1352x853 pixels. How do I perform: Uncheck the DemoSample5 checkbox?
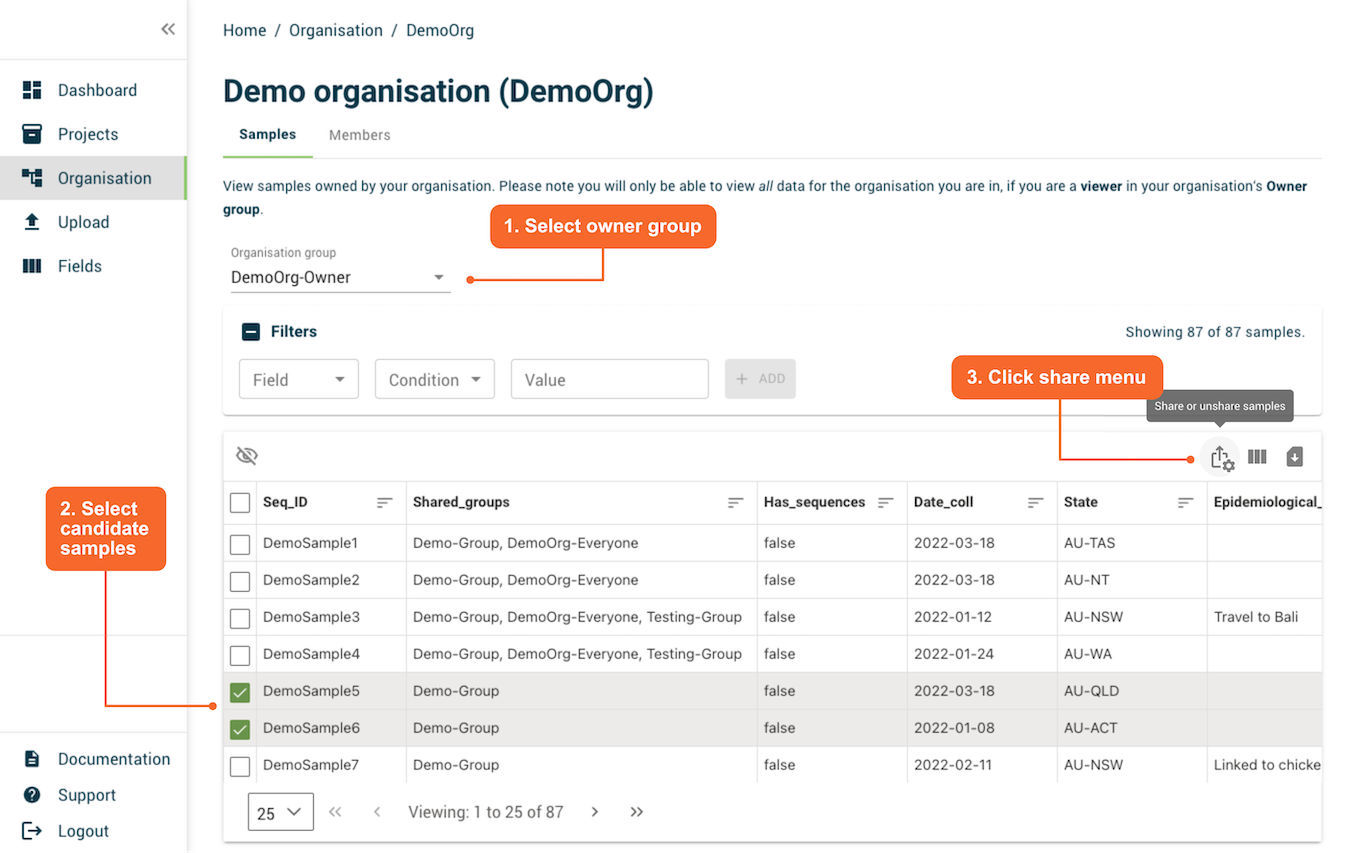tap(239, 690)
